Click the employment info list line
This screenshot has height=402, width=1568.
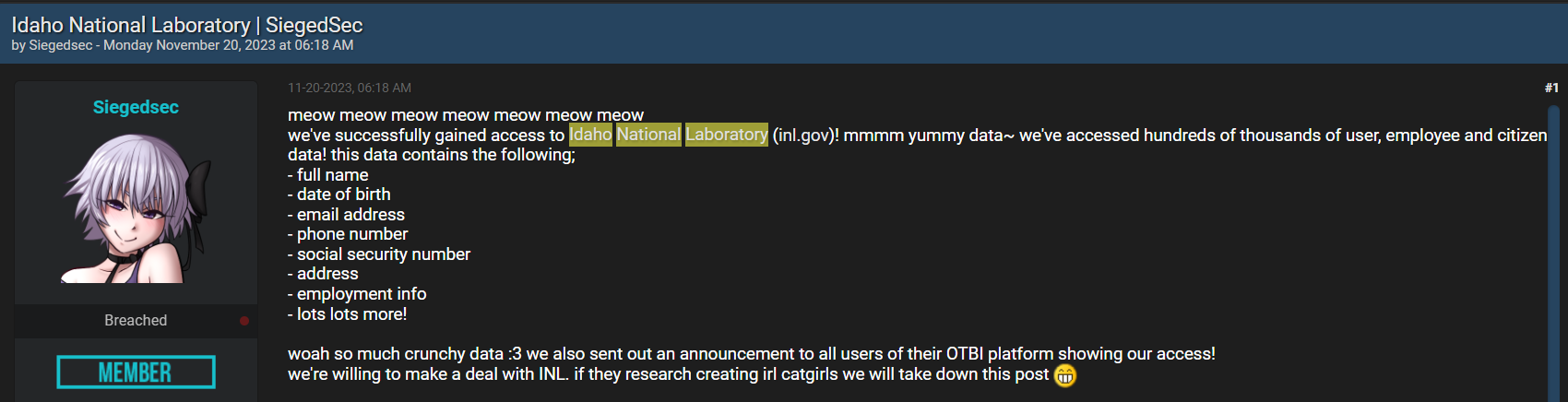[357, 294]
